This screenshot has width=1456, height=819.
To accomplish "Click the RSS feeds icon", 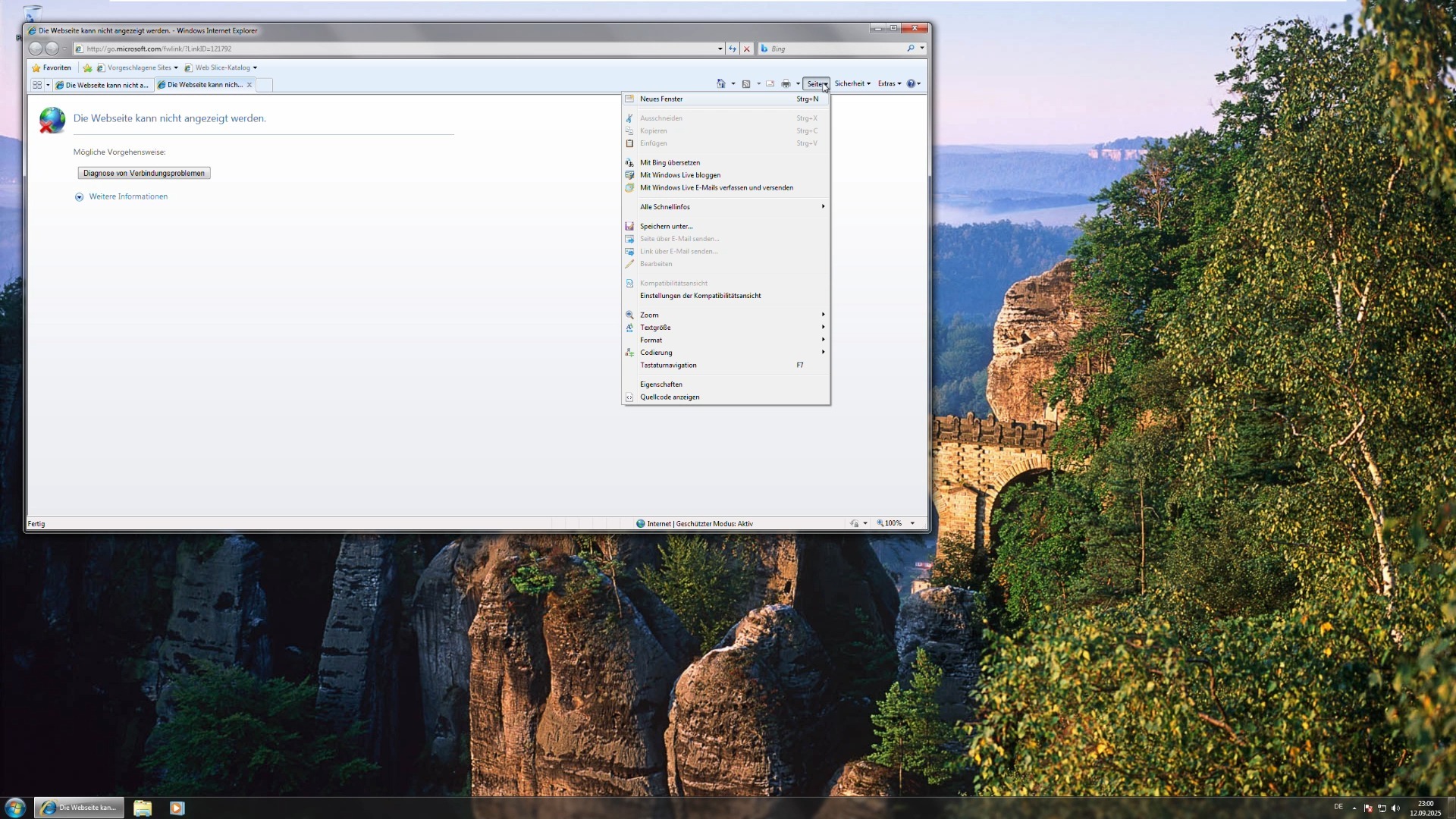I will 748,83.
